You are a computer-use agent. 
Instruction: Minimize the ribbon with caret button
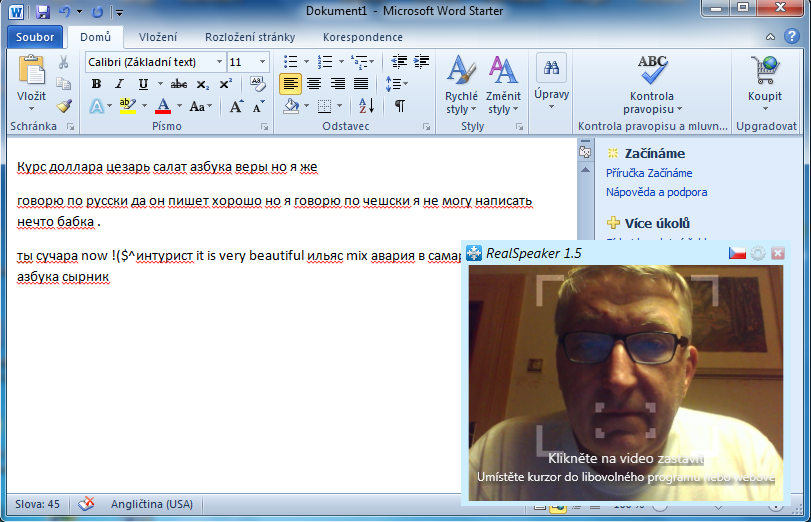pos(770,37)
